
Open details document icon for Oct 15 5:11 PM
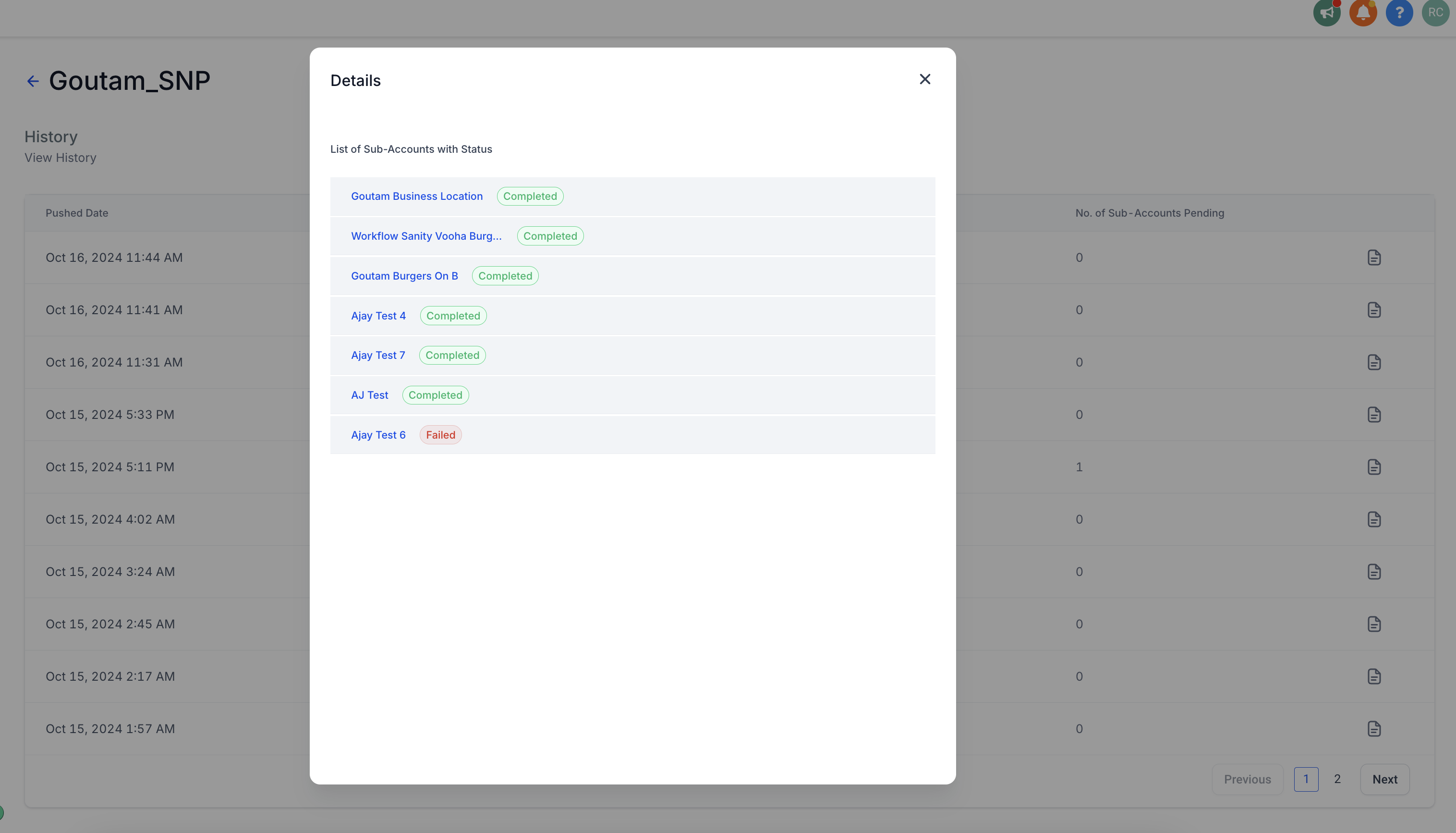coord(1374,467)
